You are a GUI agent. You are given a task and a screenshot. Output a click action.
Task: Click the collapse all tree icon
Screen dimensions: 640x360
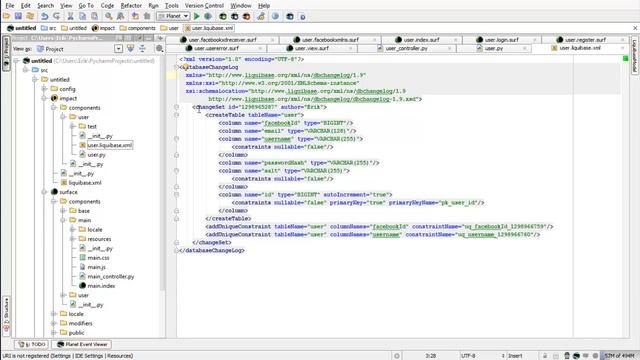[142, 49]
